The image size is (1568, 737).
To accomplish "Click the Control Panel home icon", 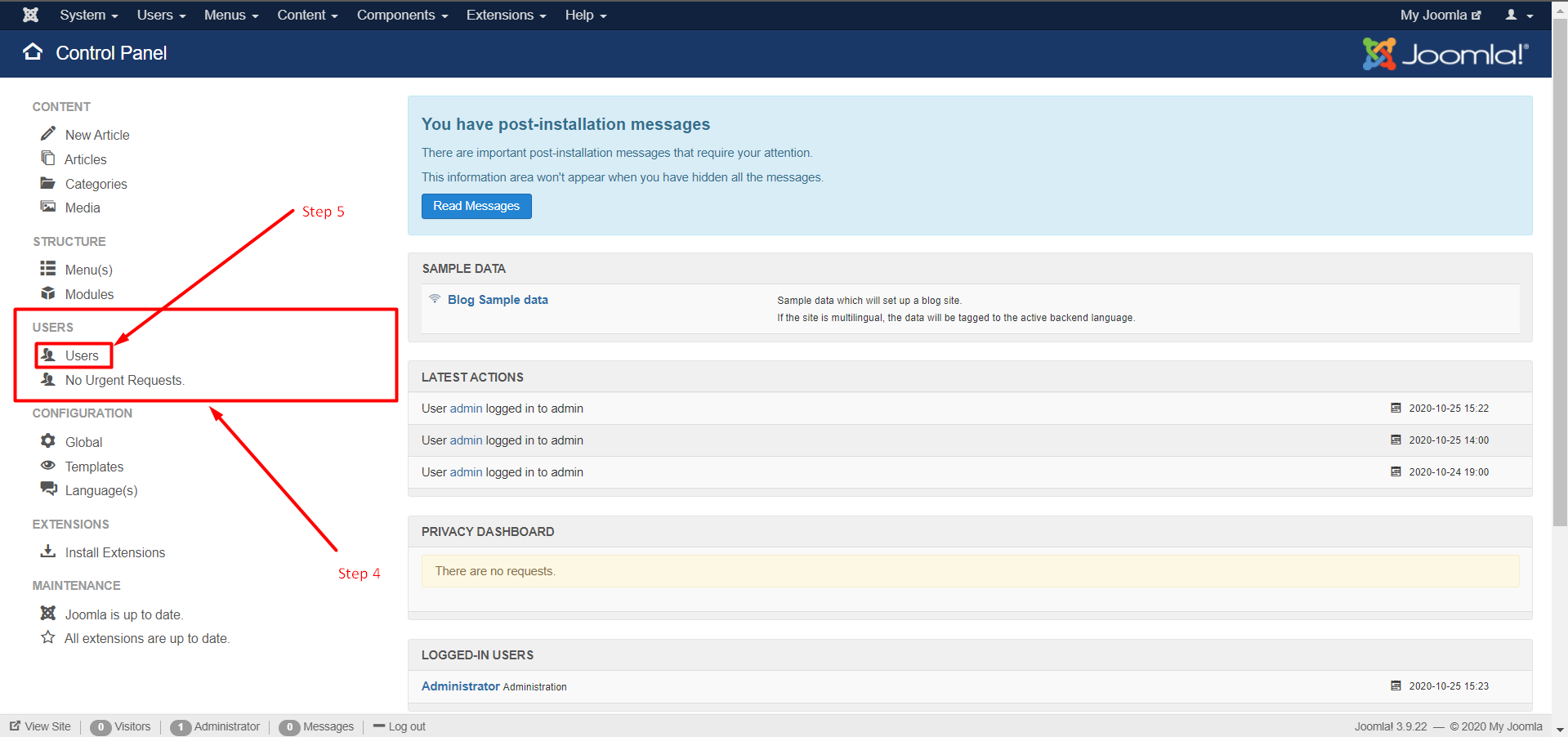I will tap(33, 52).
